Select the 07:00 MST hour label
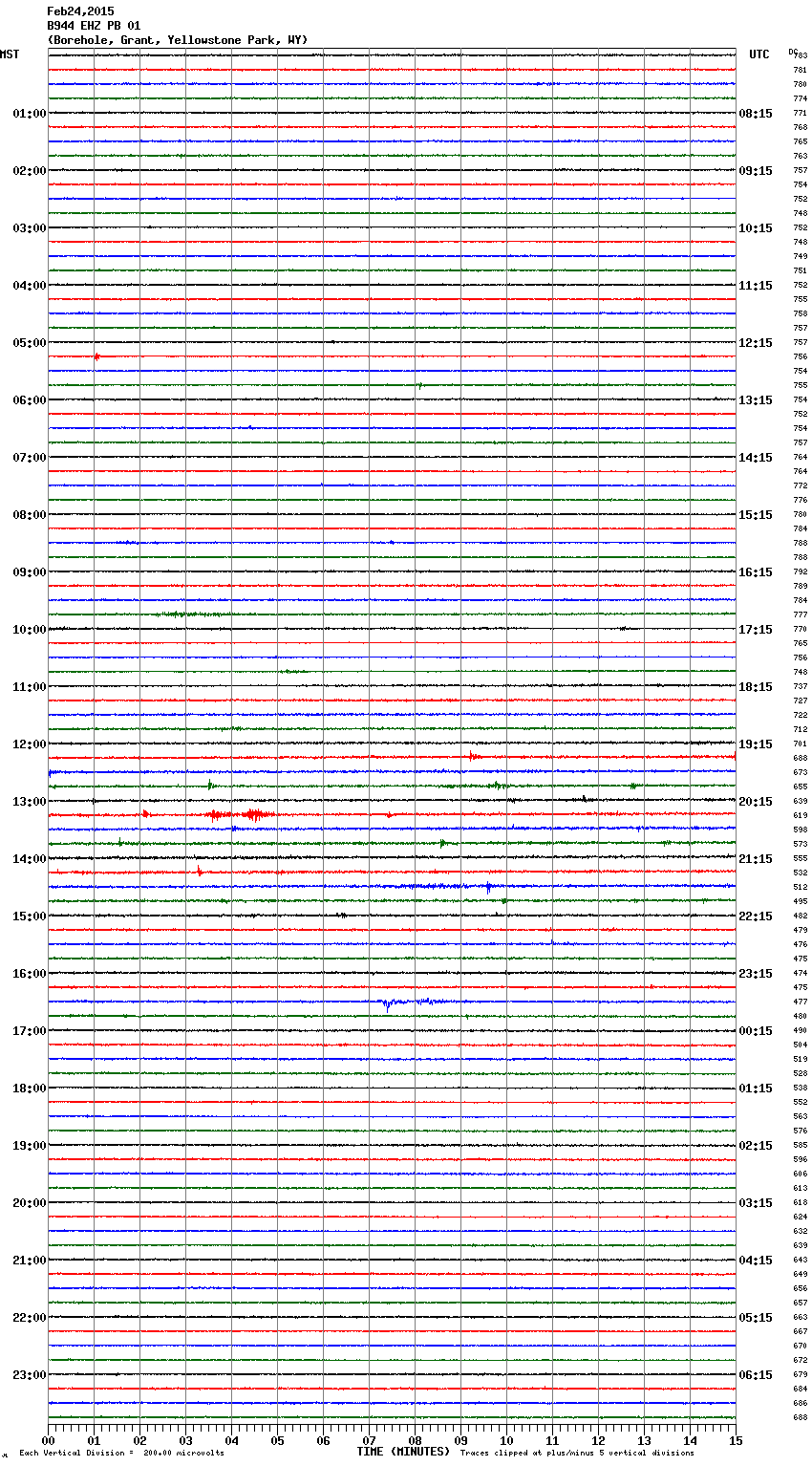The image size is (812, 1466). (x=30, y=458)
